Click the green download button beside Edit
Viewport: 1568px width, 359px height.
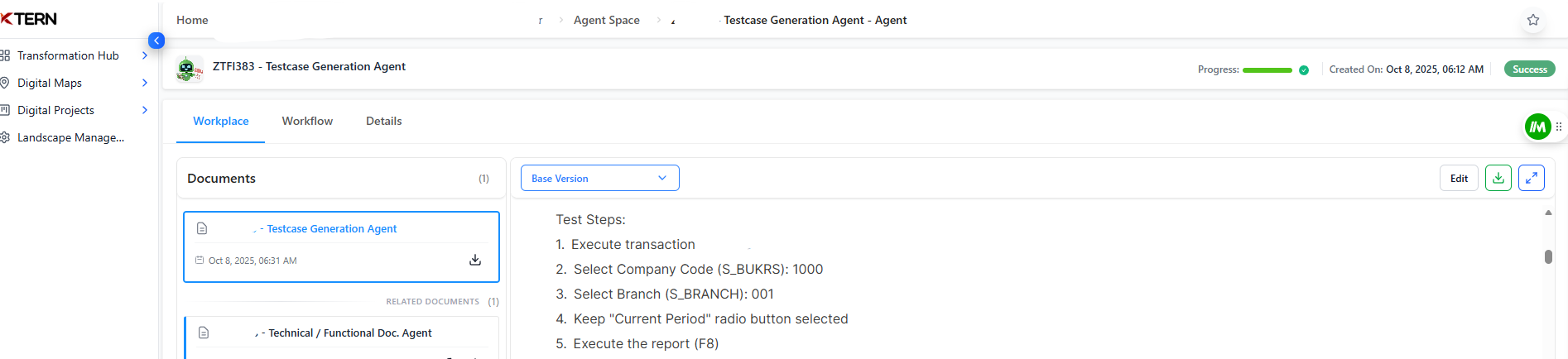[1498, 178]
